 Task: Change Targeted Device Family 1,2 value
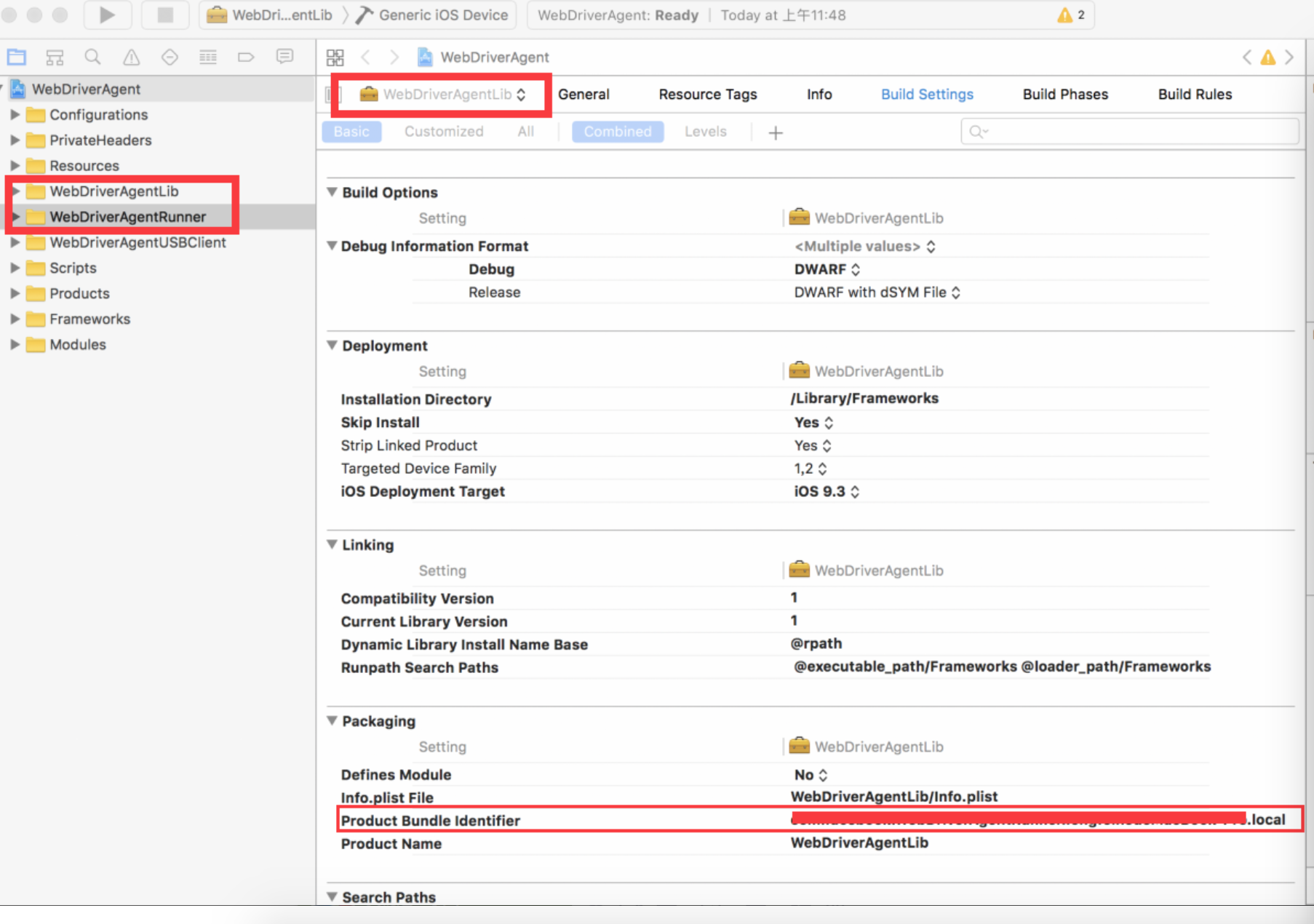[811, 469]
